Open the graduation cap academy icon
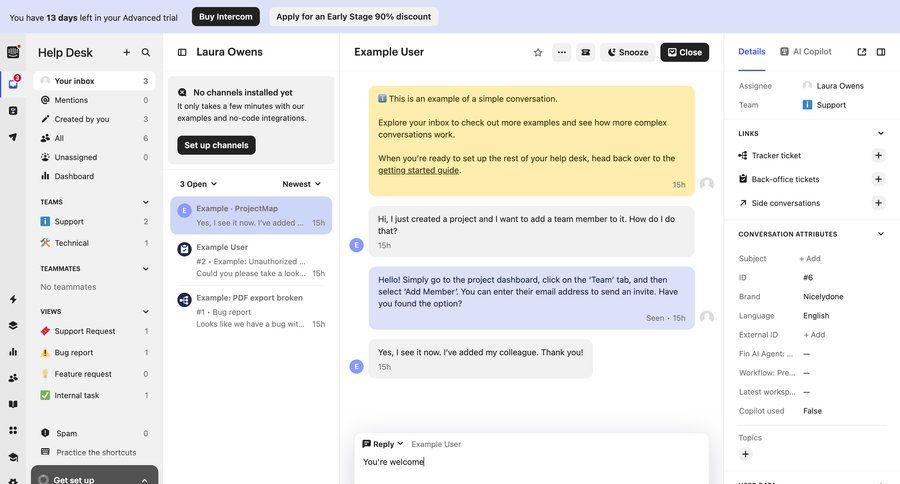 coord(13,457)
